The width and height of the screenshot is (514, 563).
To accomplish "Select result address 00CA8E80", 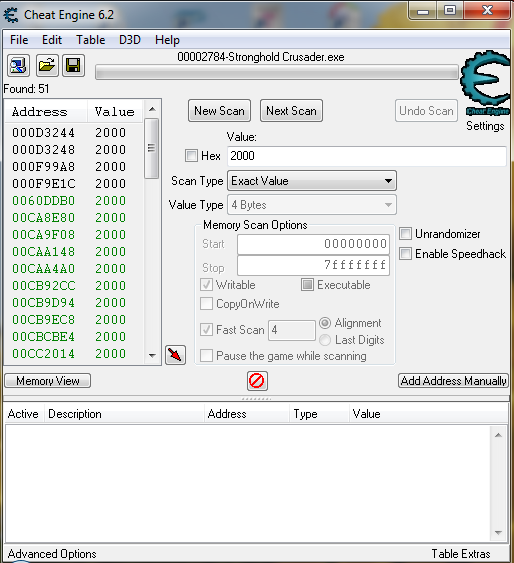I will (43, 218).
